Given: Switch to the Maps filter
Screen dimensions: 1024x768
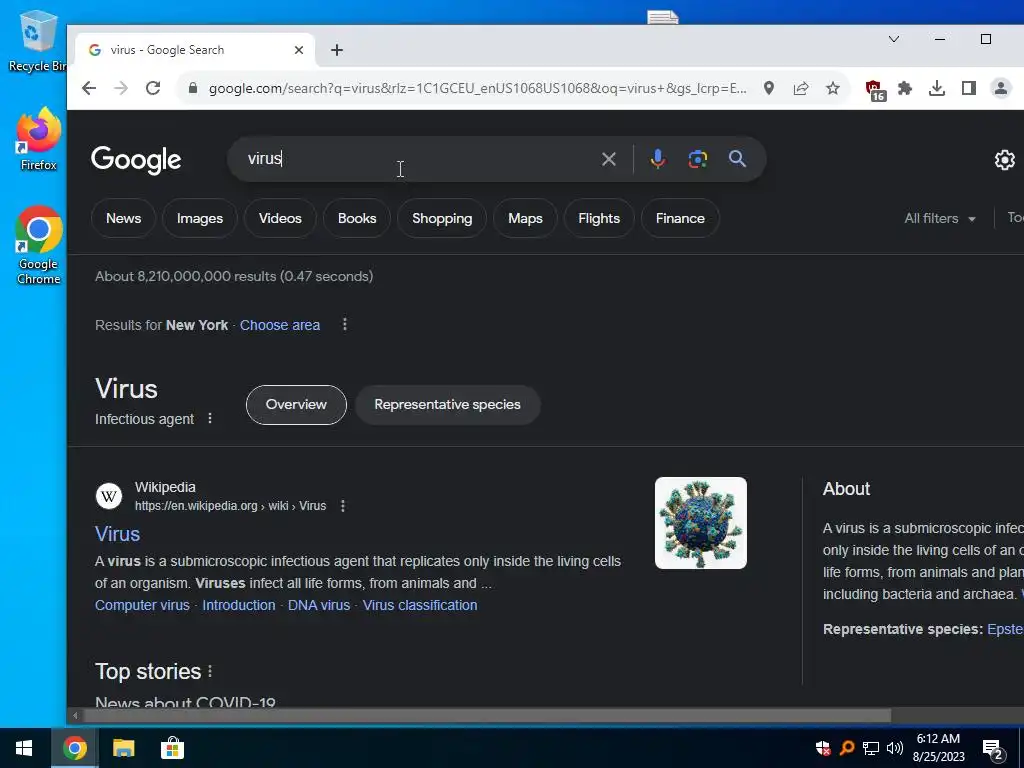Looking at the screenshot, I should coord(526,219).
